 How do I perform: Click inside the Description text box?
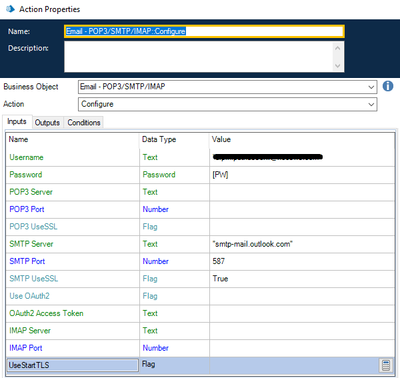(x=199, y=57)
